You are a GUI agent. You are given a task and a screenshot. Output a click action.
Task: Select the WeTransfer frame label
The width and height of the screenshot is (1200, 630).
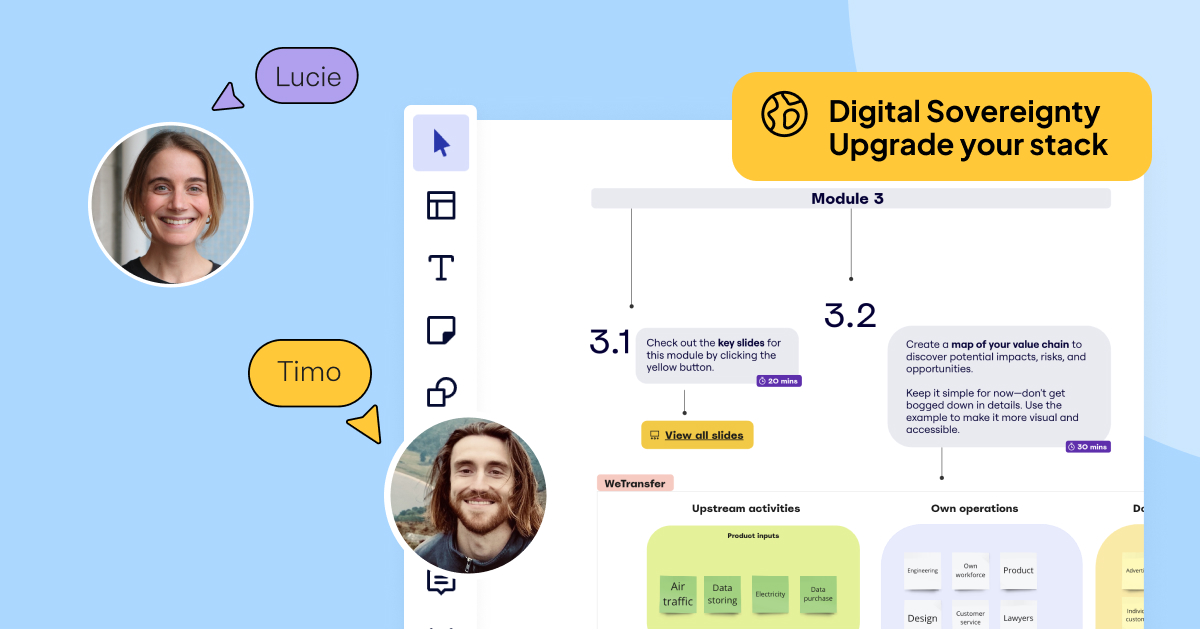[x=635, y=483]
